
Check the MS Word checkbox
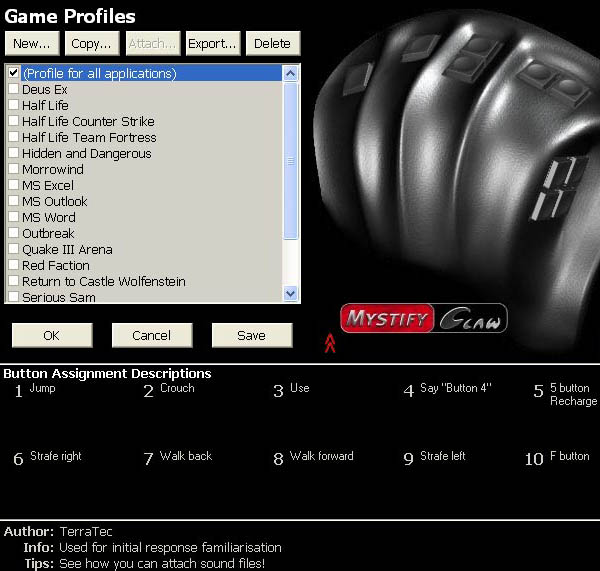14,217
